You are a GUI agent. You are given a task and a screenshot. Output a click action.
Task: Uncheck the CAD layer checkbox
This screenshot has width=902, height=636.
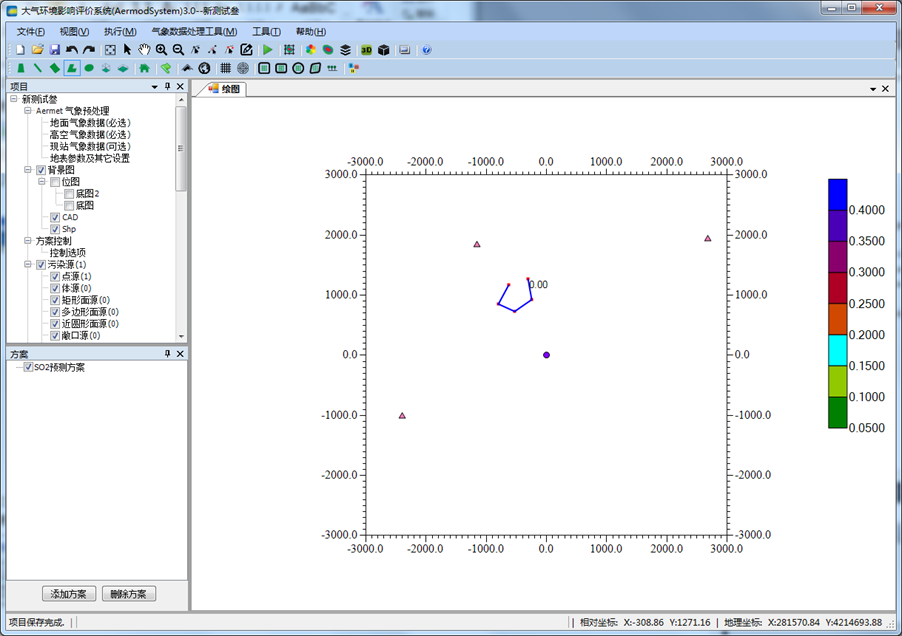click(x=55, y=217)
